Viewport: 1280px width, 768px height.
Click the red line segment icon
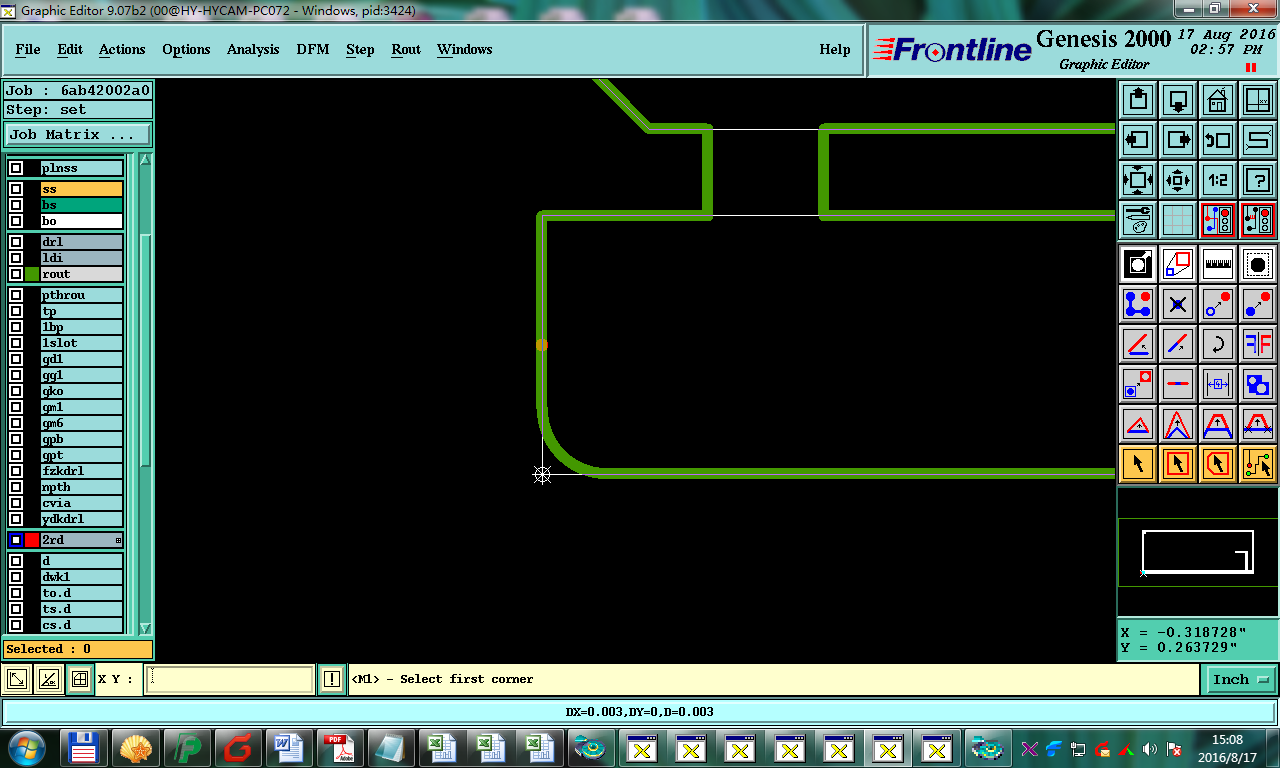pos(1178,384)
